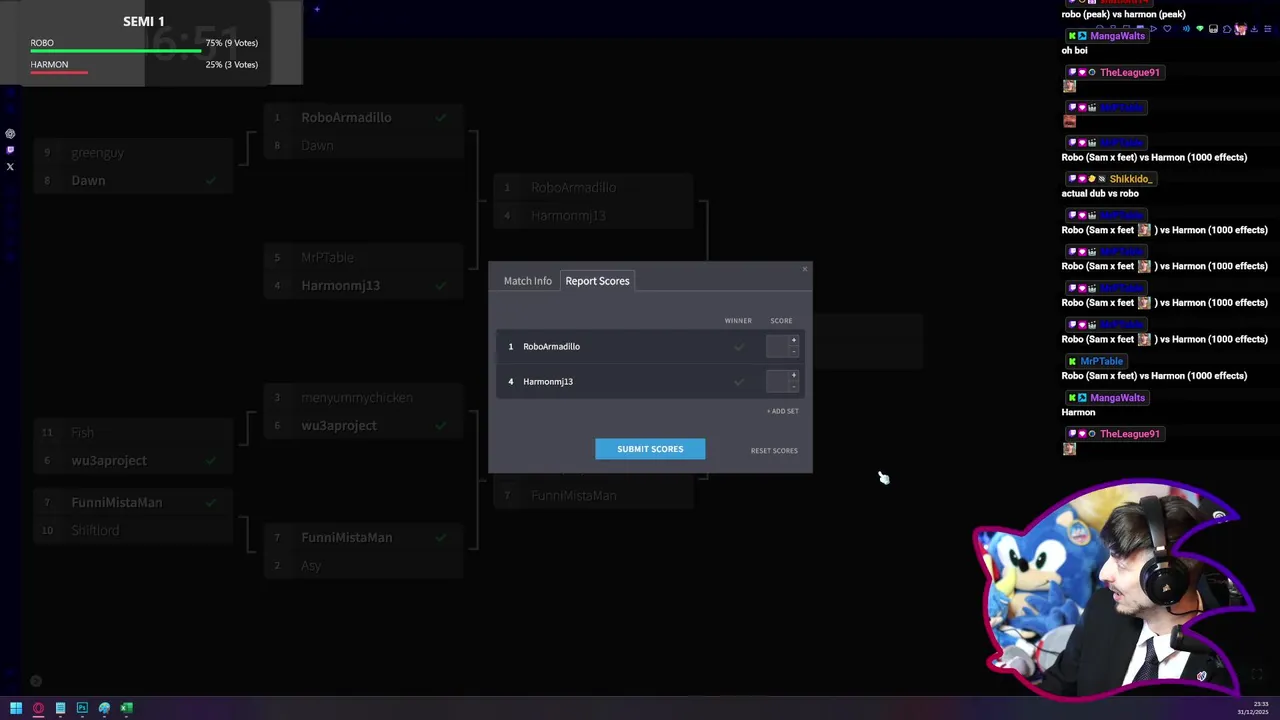
Task: Click menyummychicken in the background bracket
Action: (356, 398)
